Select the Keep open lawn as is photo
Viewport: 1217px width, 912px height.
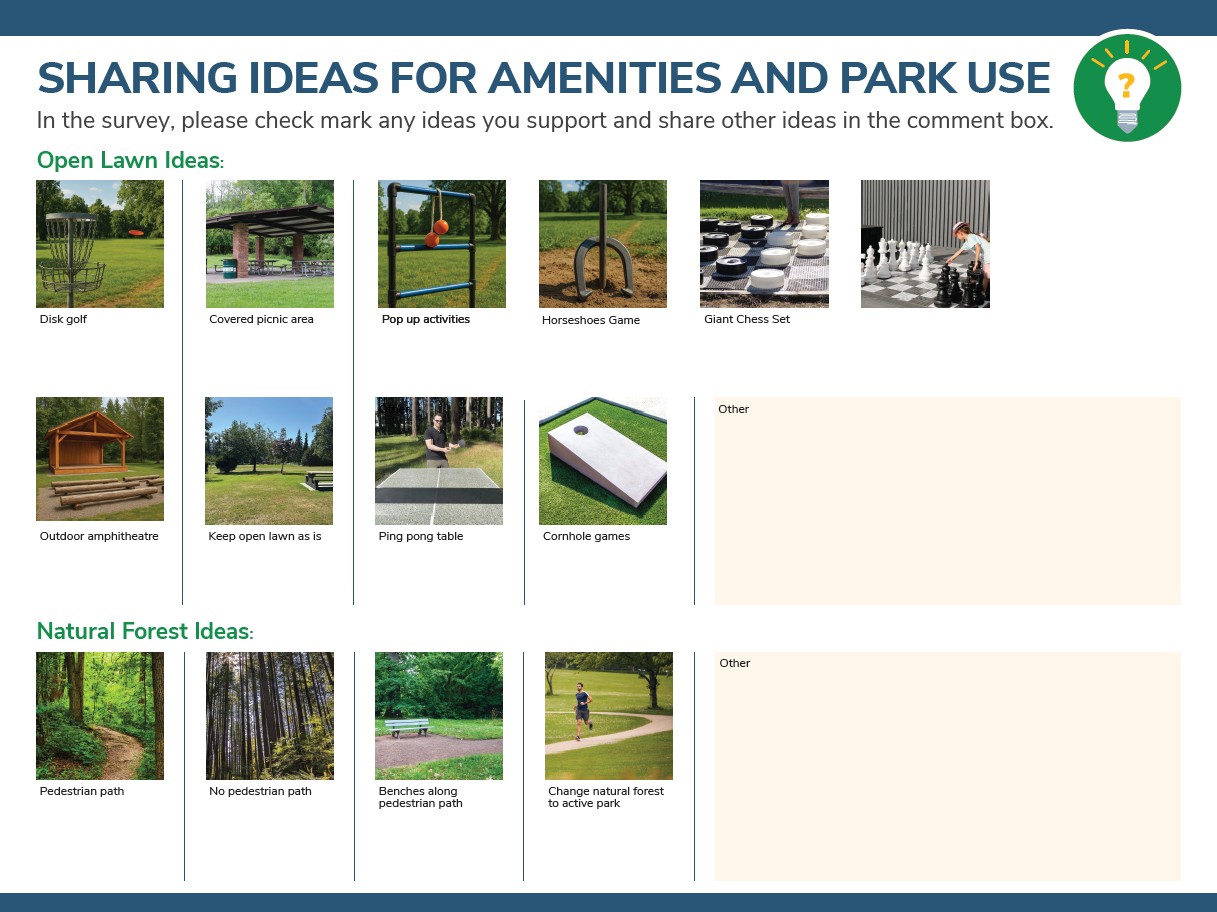click(269, 461)
